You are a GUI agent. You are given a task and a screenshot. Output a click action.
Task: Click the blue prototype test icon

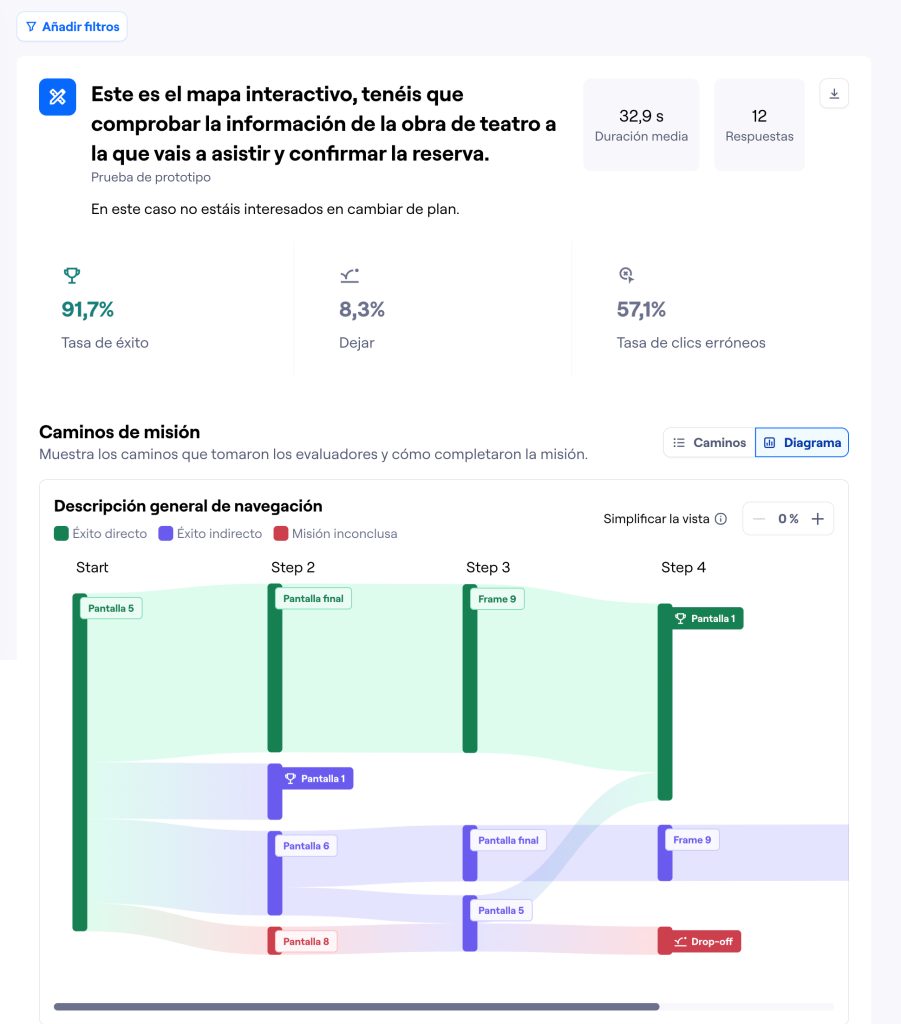pyautogui.click(x=58, y=97)
